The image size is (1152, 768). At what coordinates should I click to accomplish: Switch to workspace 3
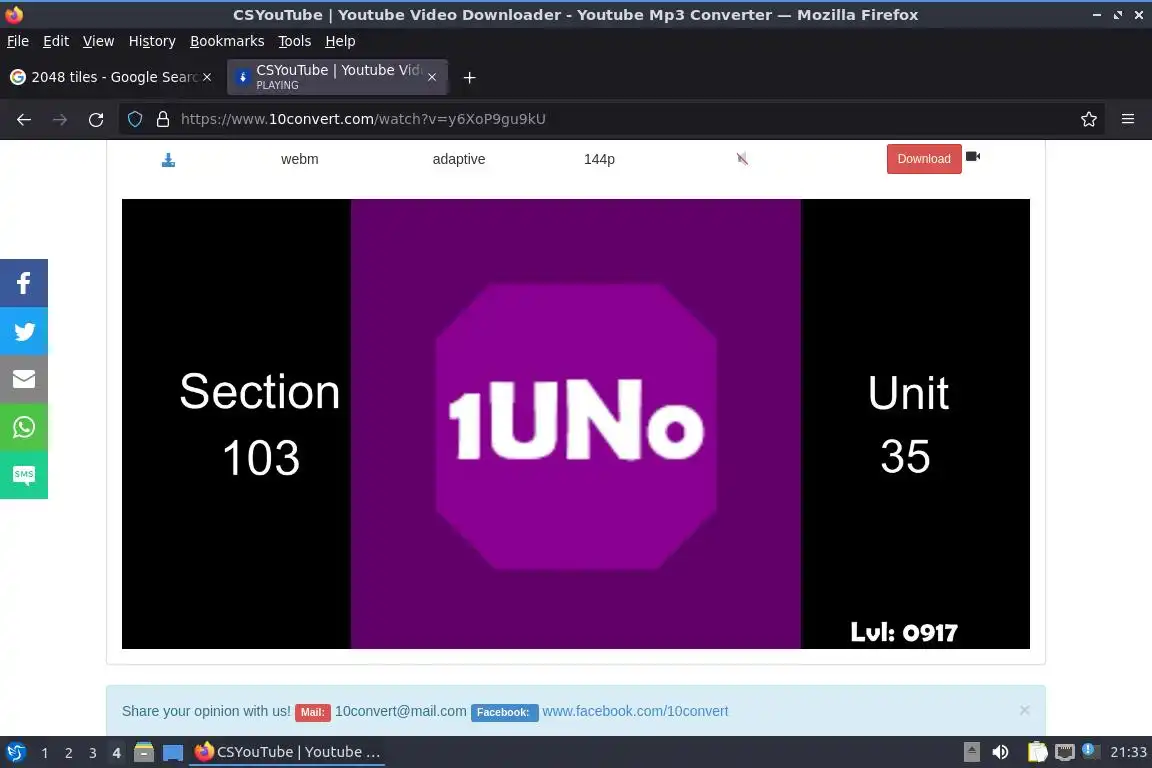(x=93, y=753)
